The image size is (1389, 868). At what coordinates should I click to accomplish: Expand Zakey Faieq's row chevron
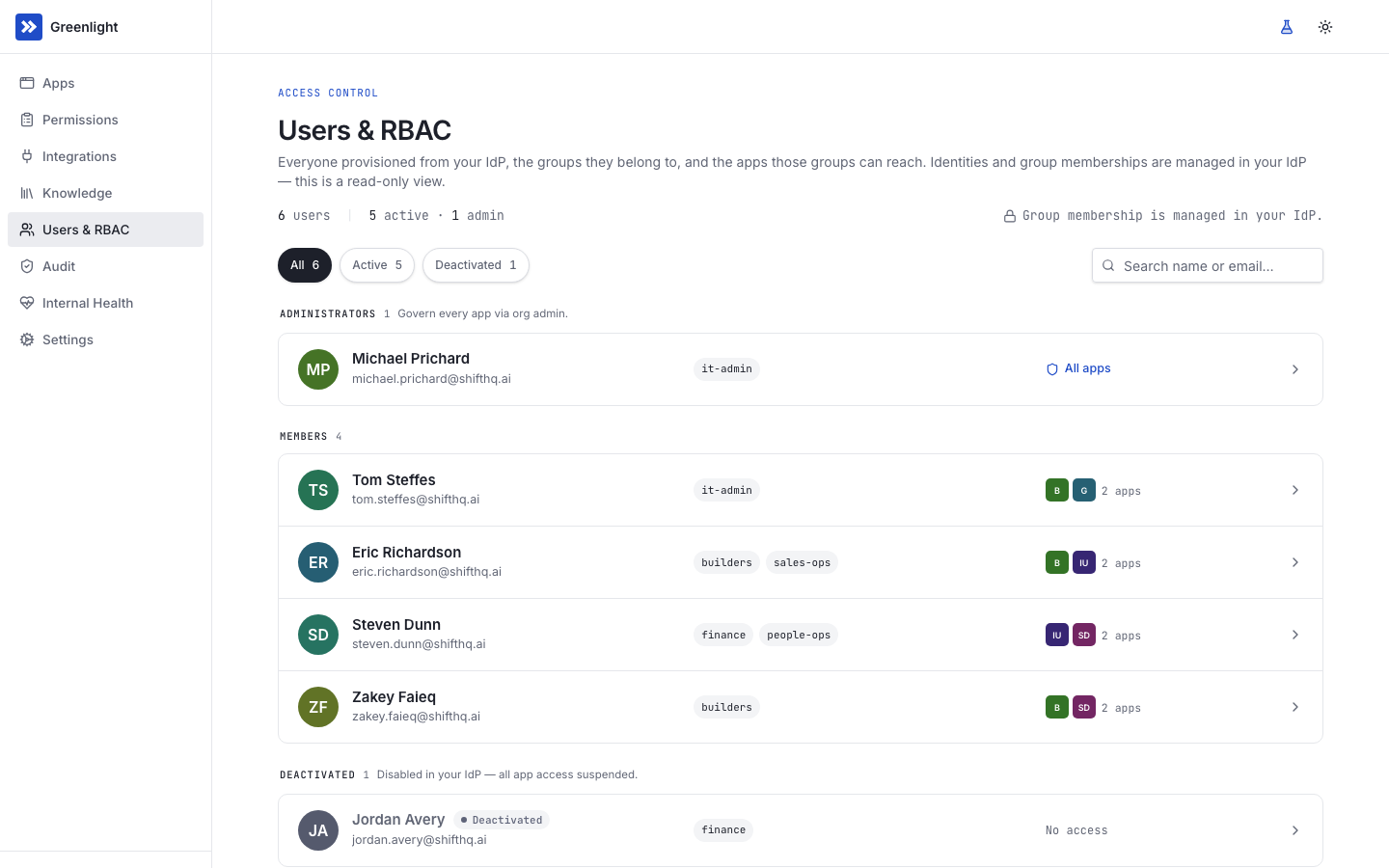coord(1295,707)
